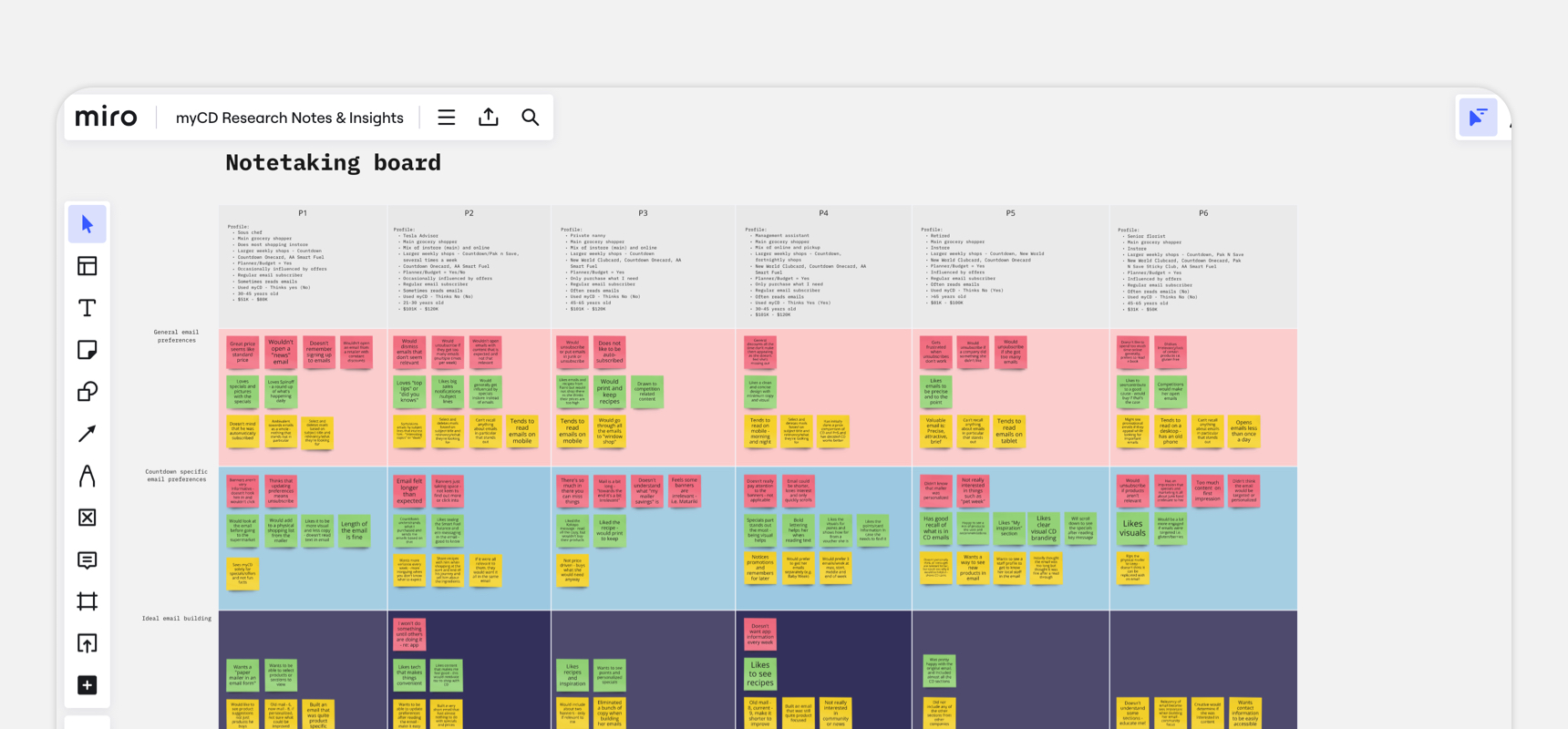Select the connection line arrow tool

pos(88,434)
